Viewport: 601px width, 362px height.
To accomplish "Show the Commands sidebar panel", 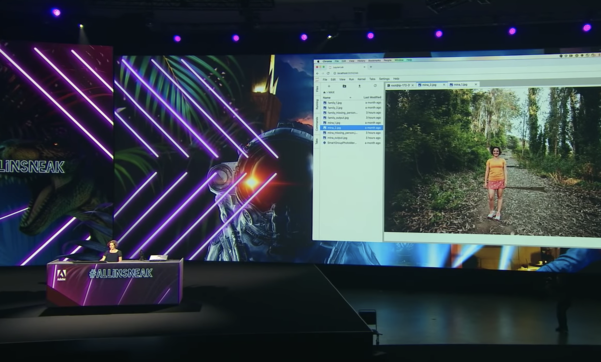I will point(317,123).
